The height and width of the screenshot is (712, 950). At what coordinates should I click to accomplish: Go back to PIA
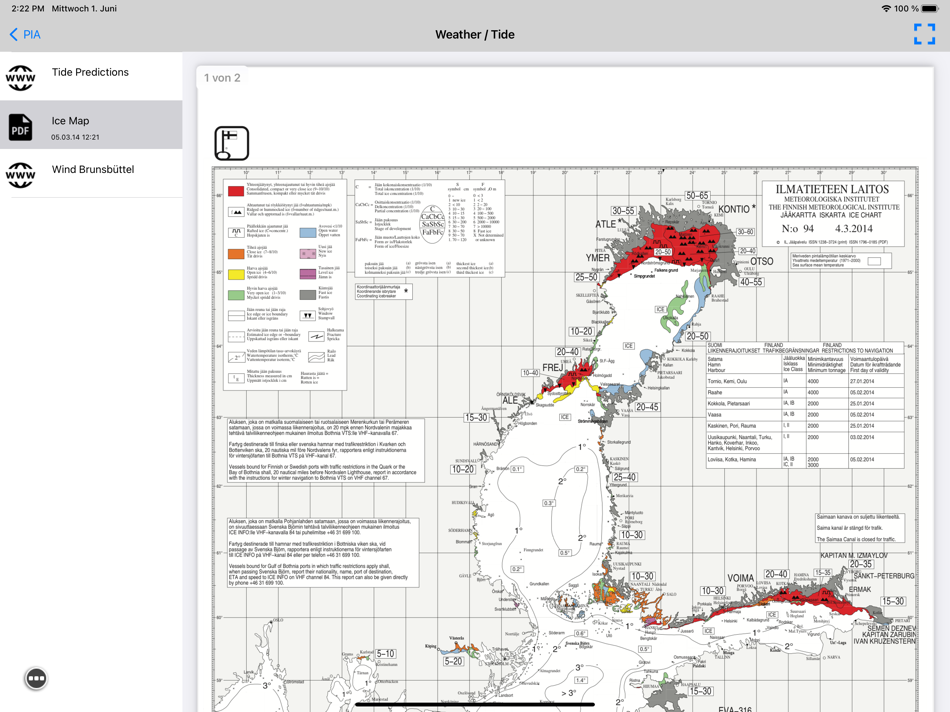[25, 35]
